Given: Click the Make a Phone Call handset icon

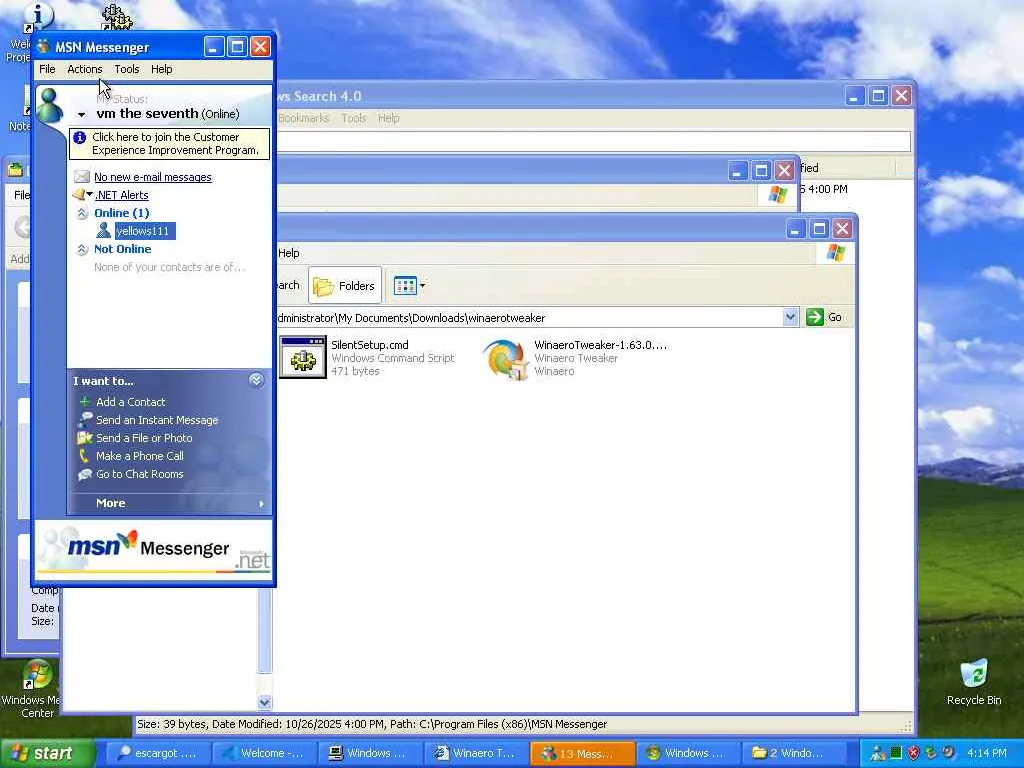Looking at the screenshot, I should [x=84, y=456].
